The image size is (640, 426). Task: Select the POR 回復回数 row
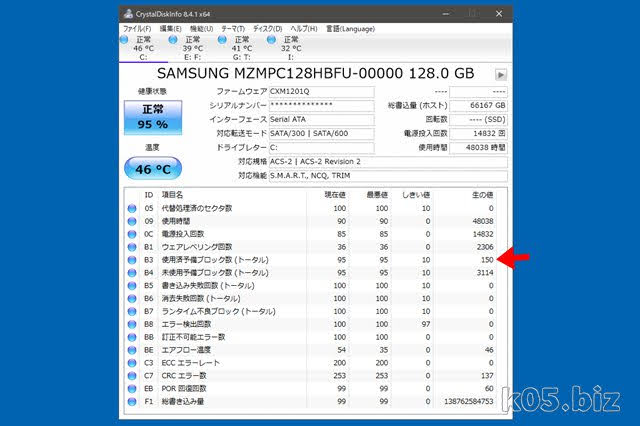pos(311,389)
